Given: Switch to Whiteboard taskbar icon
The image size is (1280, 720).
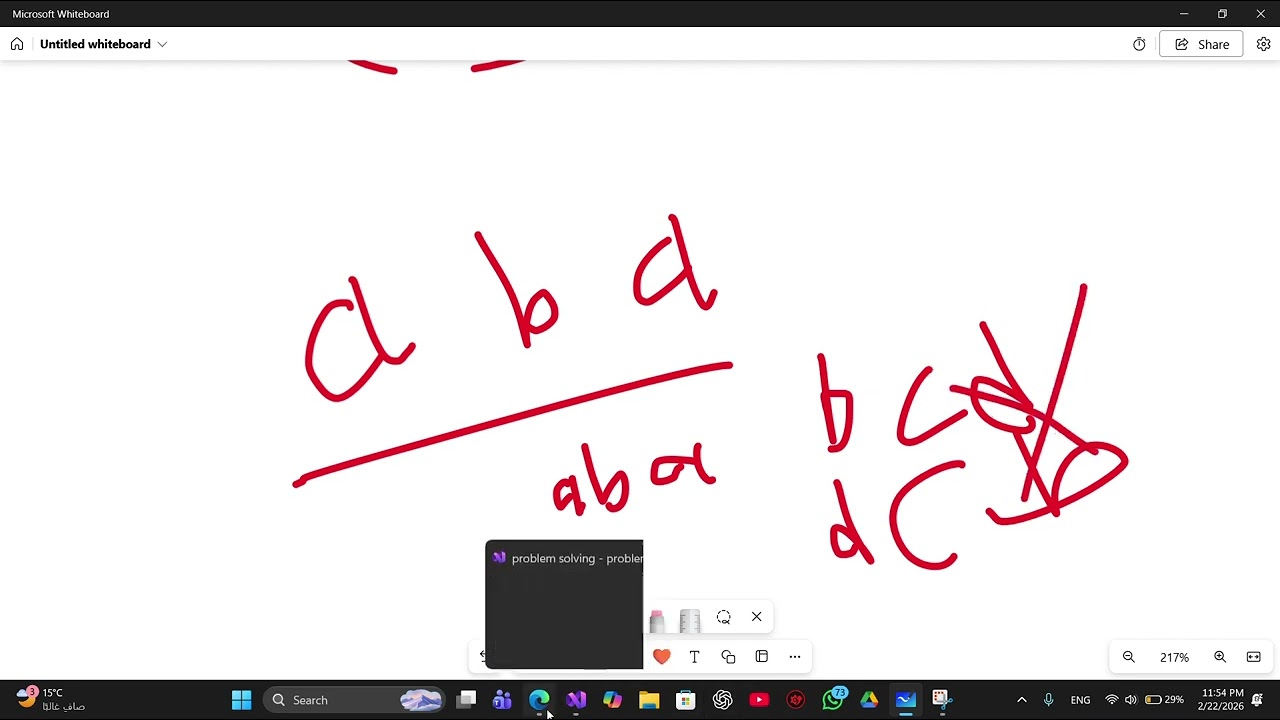Looking at the screenshot, I should click(906, 700).
